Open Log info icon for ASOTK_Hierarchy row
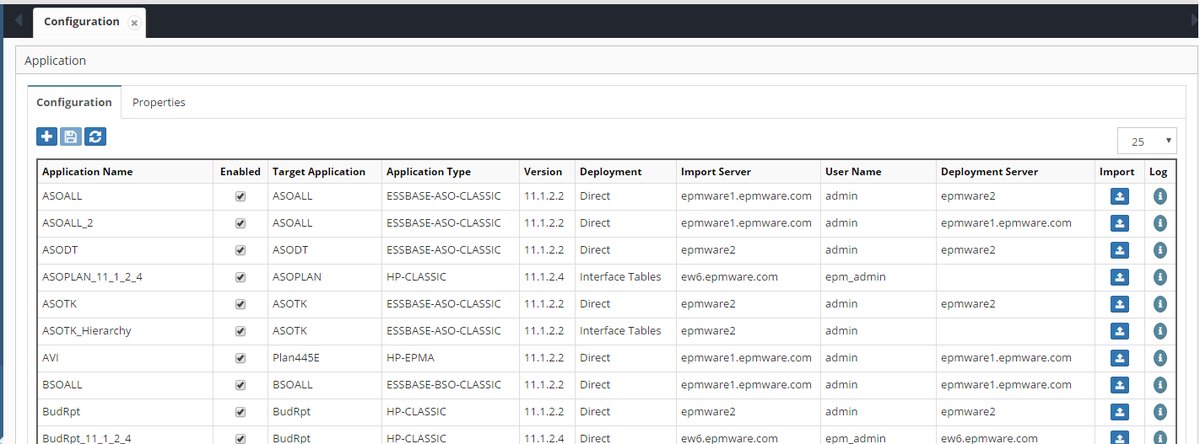 click(x=1160, y=332)
